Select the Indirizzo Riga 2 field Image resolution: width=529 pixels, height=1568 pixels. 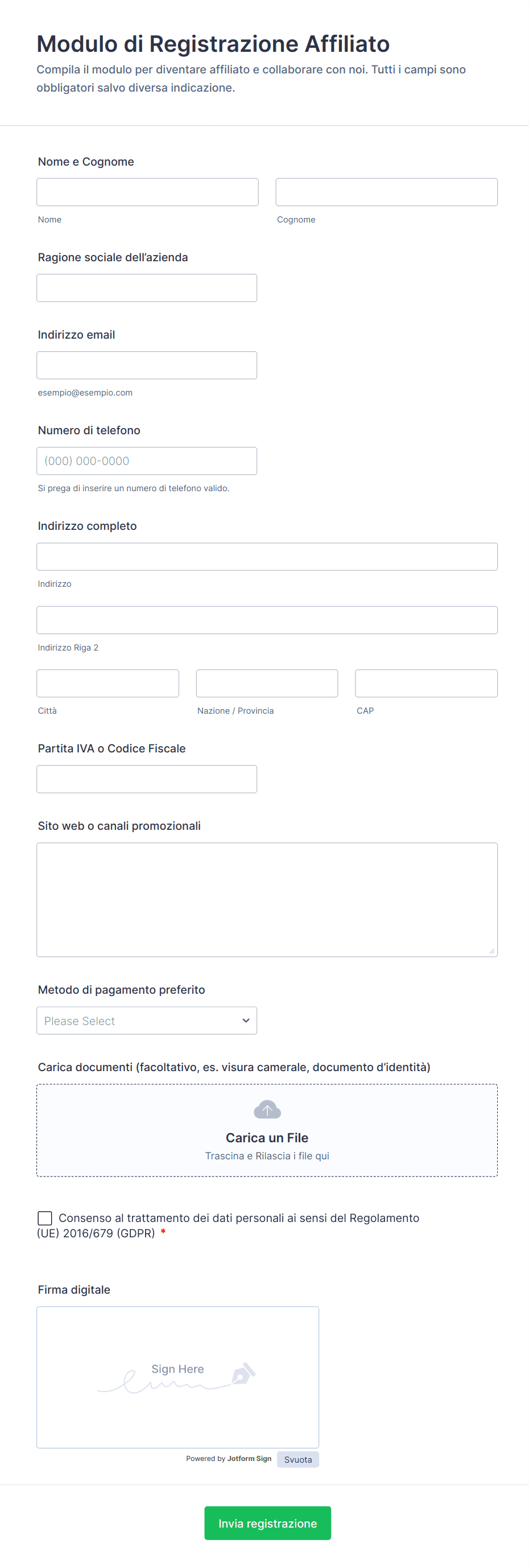tap(267, 620)
